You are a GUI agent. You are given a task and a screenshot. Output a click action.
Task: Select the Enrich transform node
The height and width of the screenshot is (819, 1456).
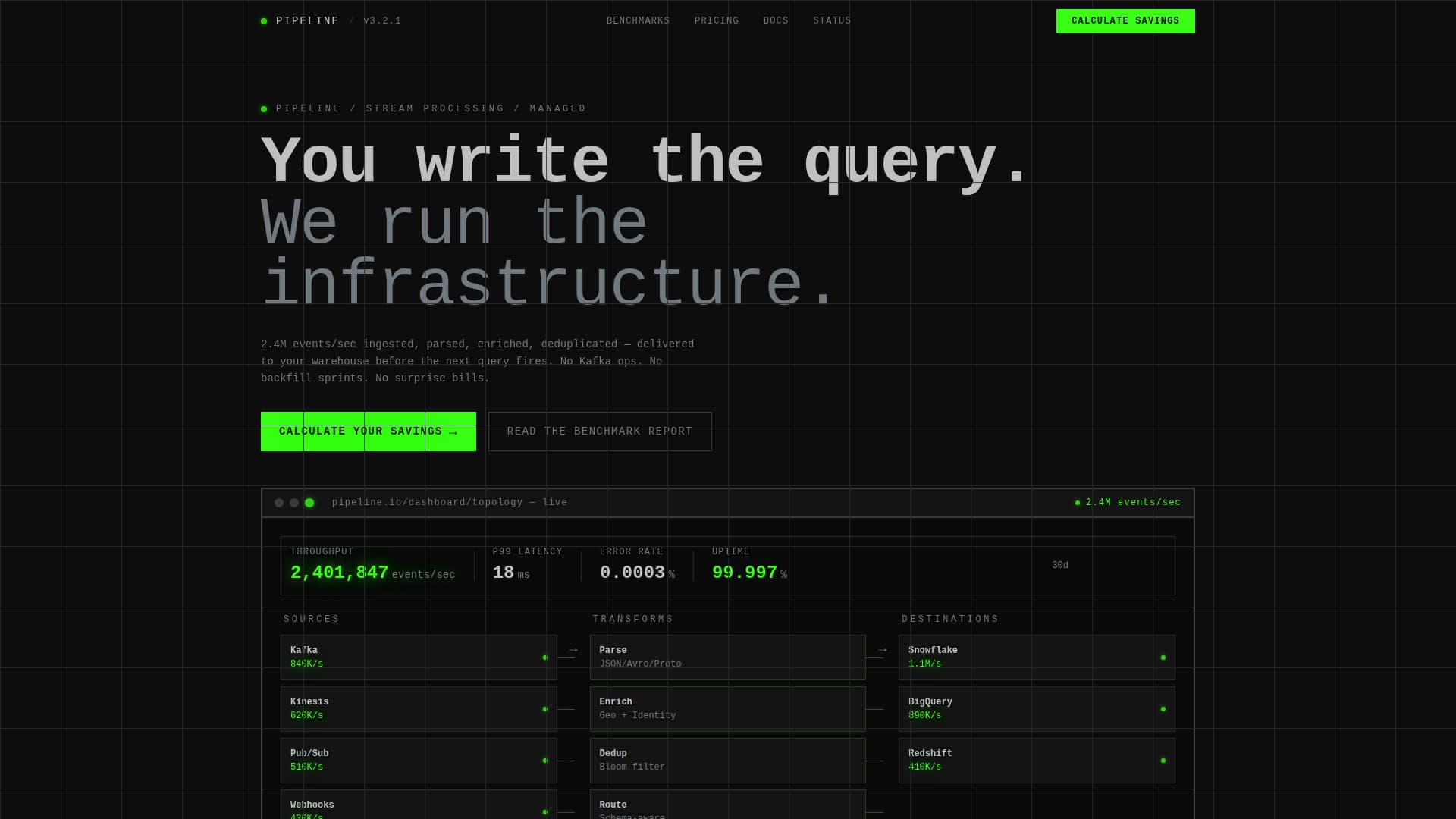(x=728, y=709)
